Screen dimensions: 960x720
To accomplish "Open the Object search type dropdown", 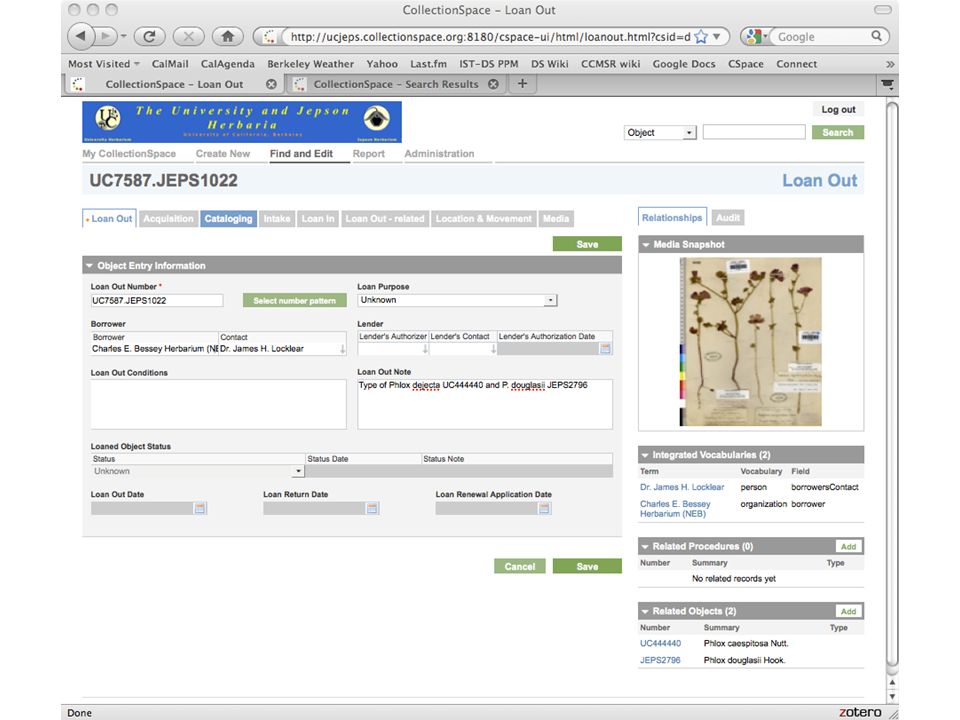I will pyautogui.click(x=660, y=132).
